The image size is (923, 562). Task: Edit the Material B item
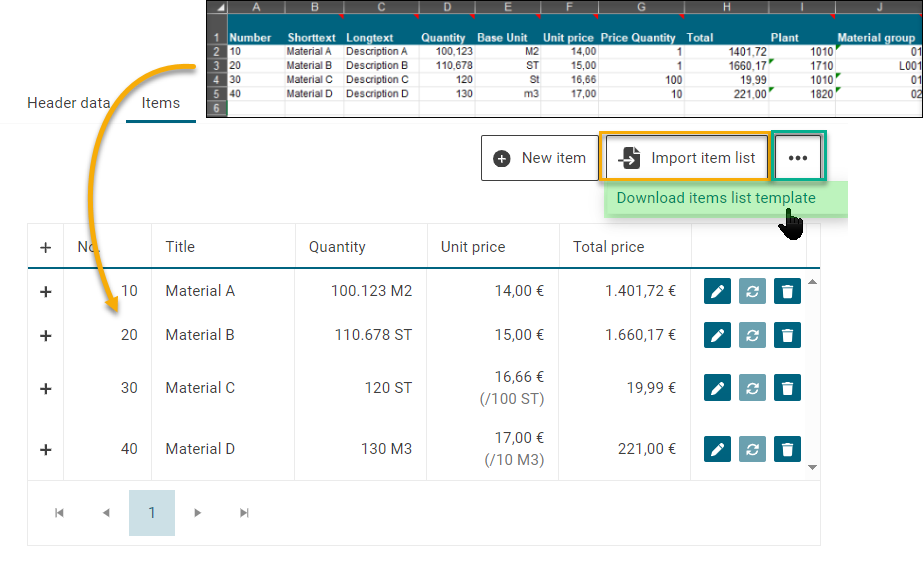point(717,335)
